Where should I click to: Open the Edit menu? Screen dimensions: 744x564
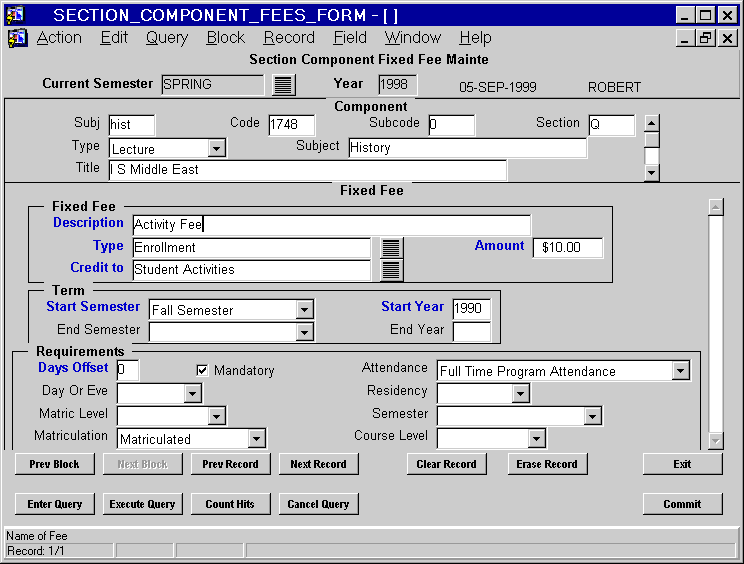[x=114, y=37]
